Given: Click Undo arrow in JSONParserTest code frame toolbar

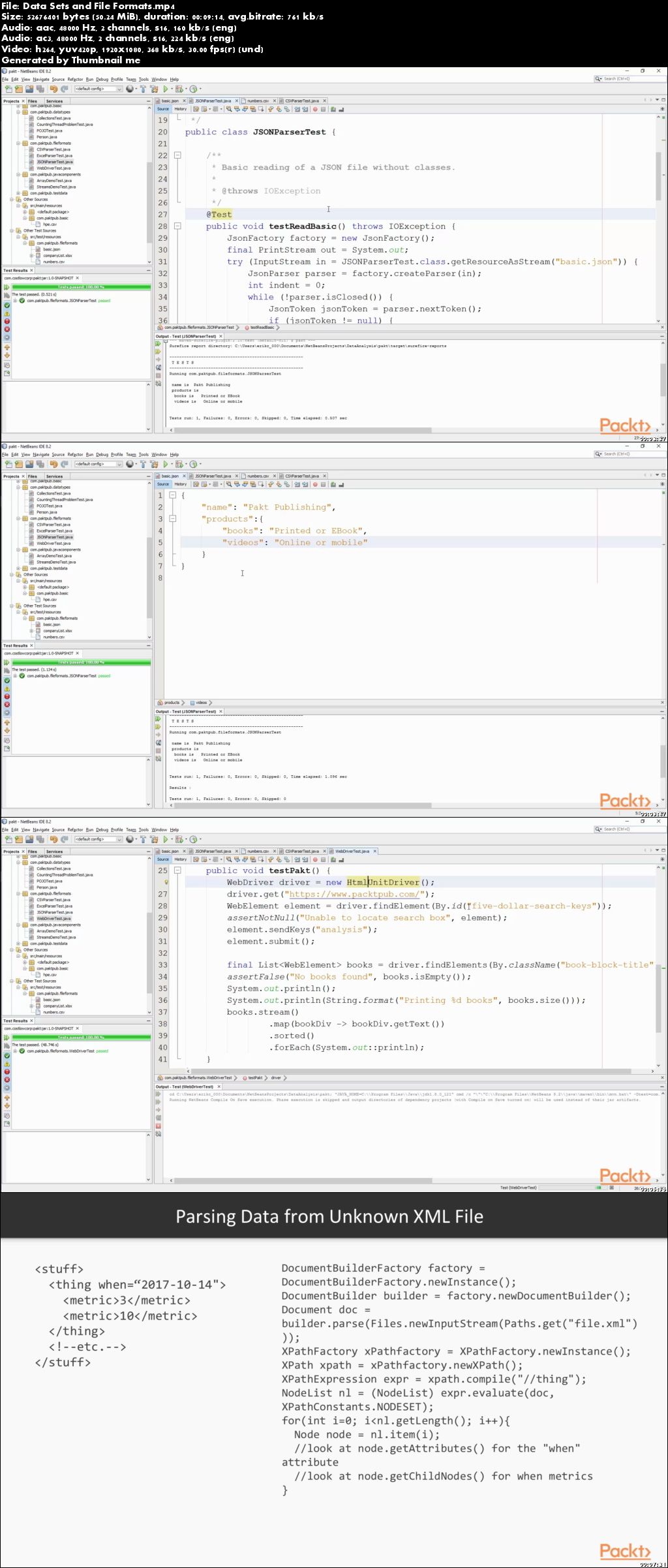Looking at the screenshot, I should (54, 89).
